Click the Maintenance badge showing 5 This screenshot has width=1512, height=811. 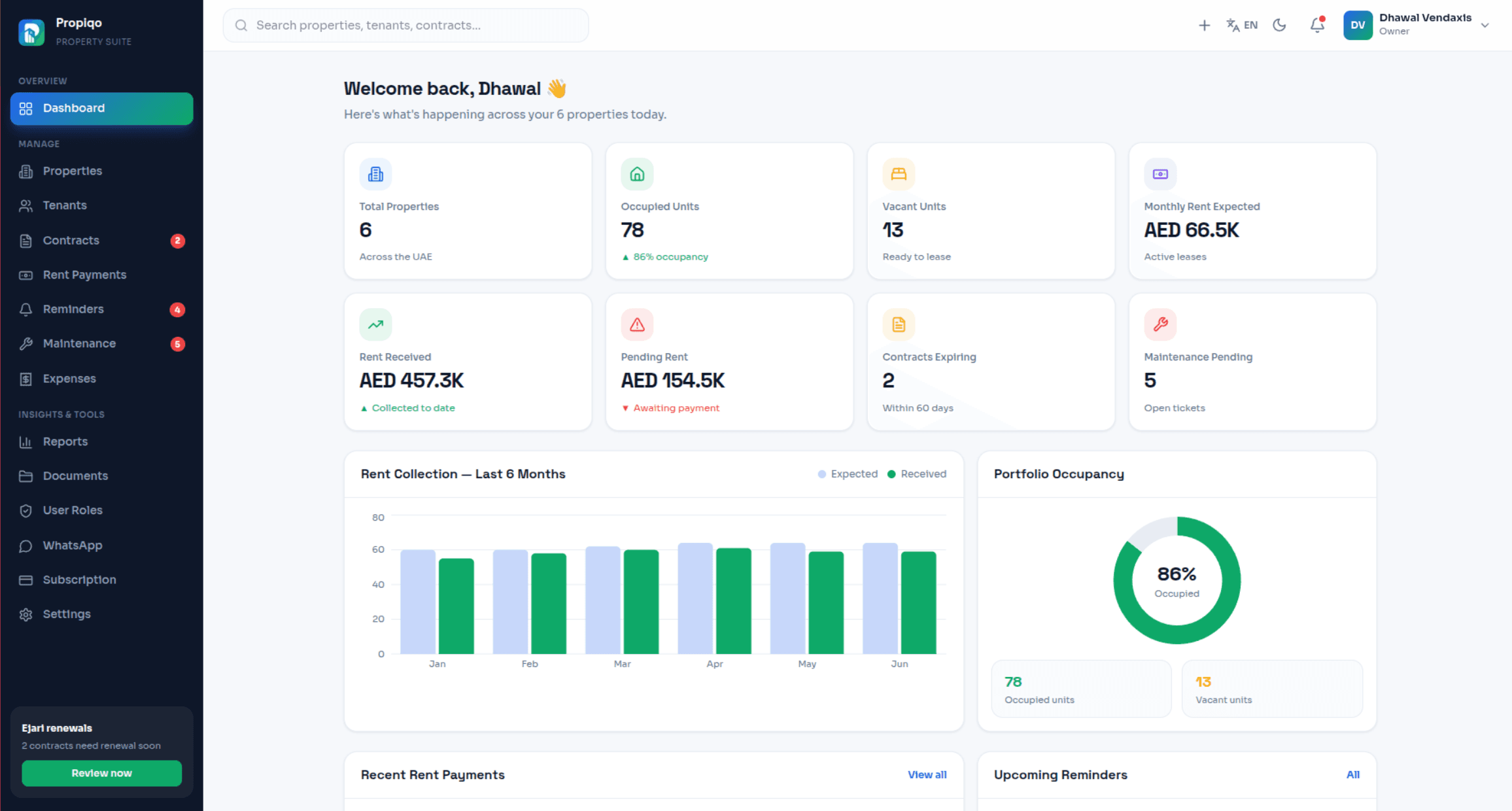(x=177, y=344)
